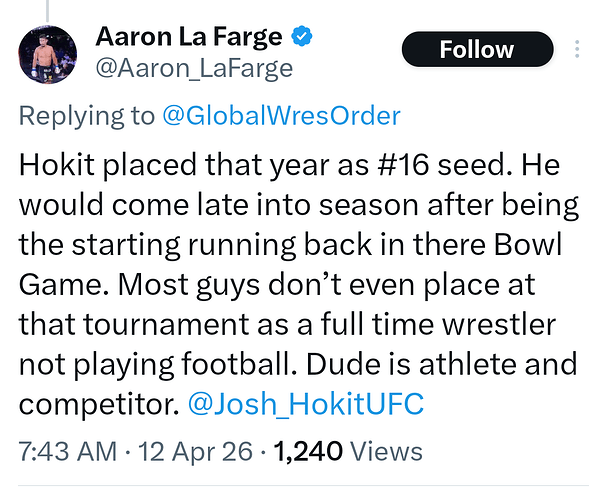Image resolution: width=606 pixels, height=500 pixels.
Task: Click the display name Aaron La Farge
Action: pyautogui.click(x=189, y=38)
